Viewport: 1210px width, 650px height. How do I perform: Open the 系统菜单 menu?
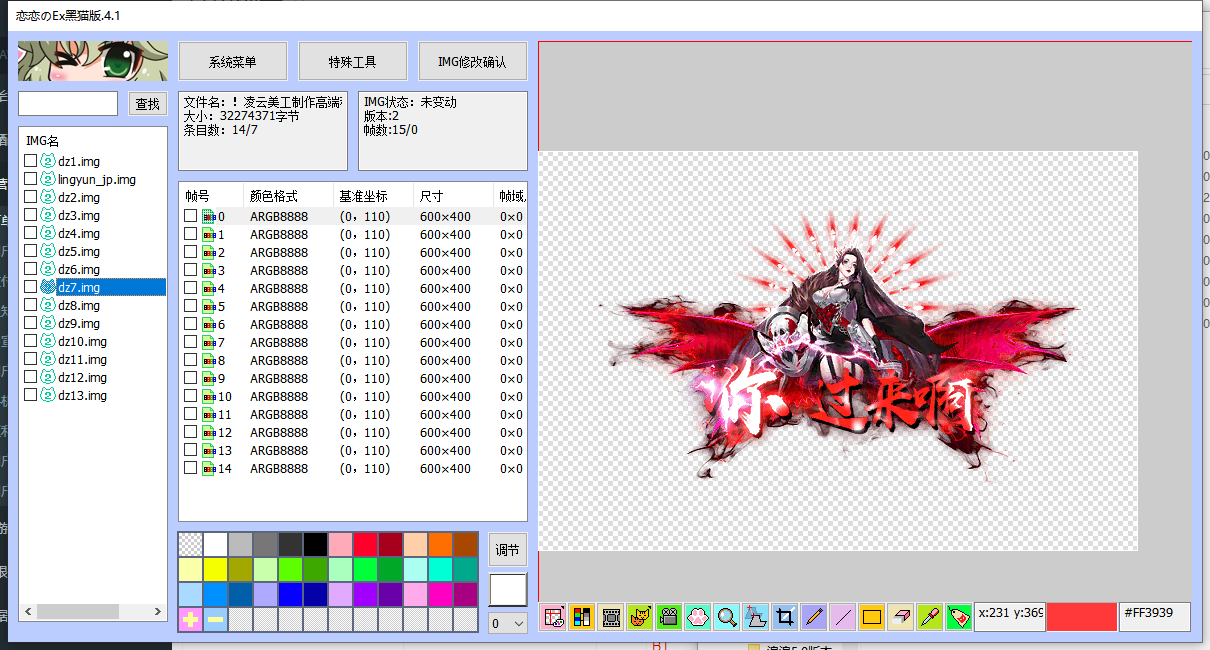click(232, 60)
